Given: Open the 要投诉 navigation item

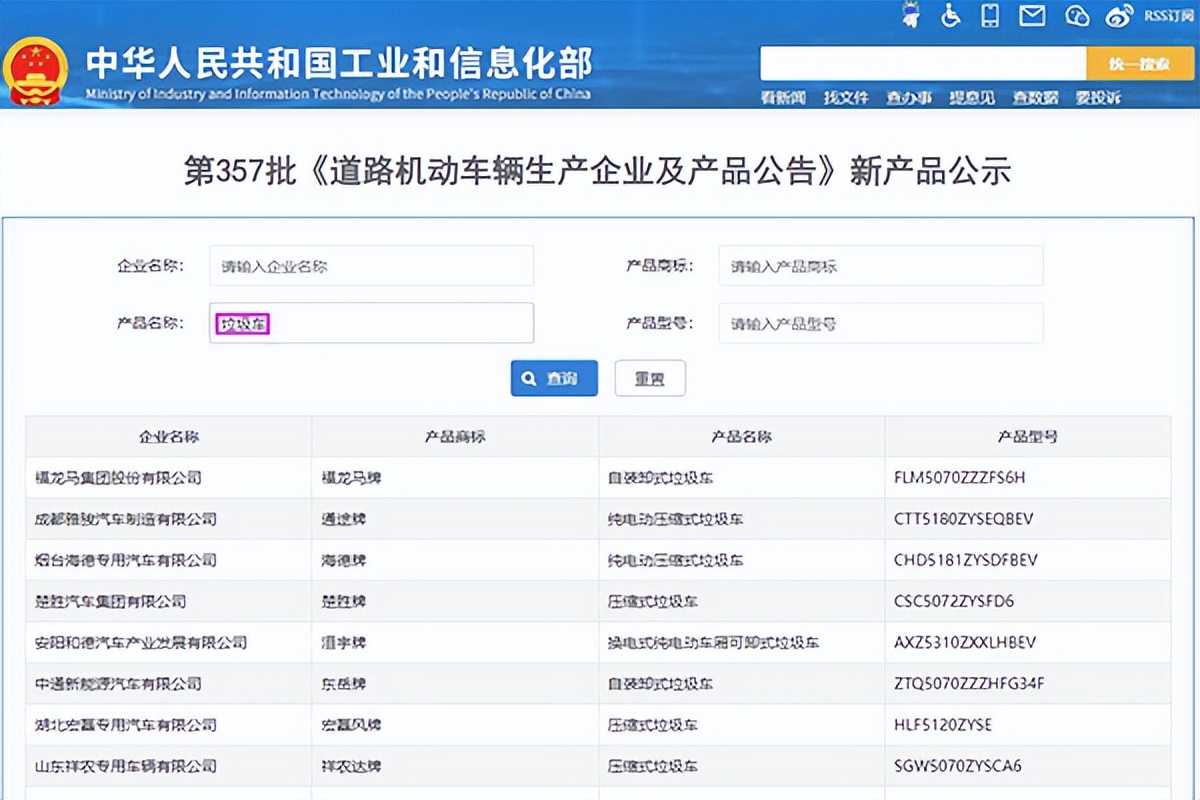Looking at the screenshot, I should point(1097,98).
